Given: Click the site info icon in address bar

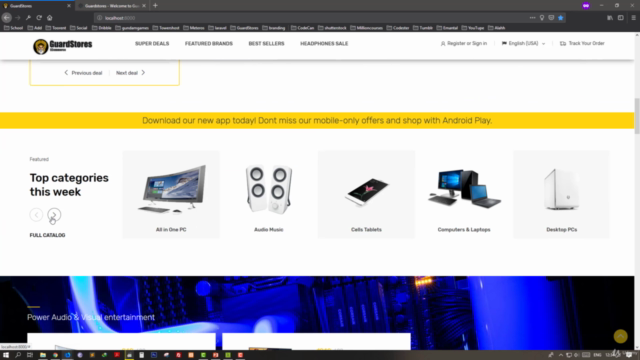Looking at the screenshot, I should (x=99, y=18).
